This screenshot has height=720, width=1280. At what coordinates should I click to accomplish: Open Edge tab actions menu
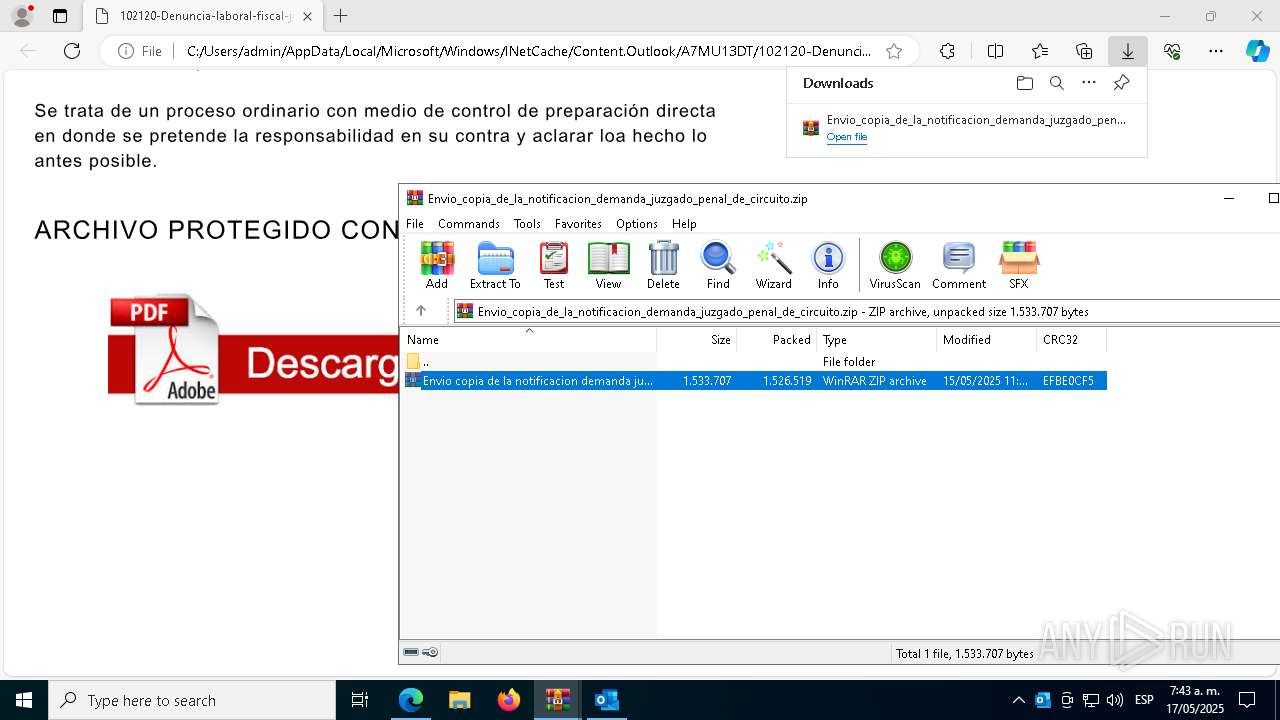point(60,16)
